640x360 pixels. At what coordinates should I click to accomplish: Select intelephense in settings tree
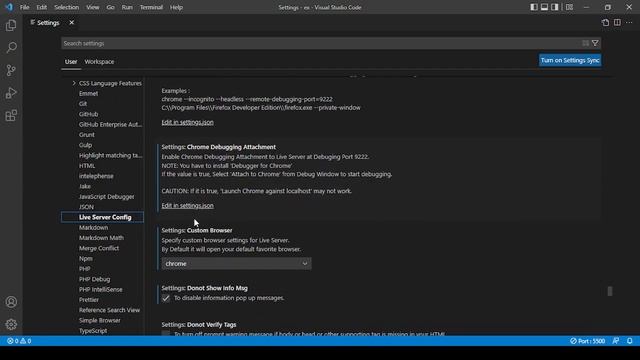(x=96, y=176)
